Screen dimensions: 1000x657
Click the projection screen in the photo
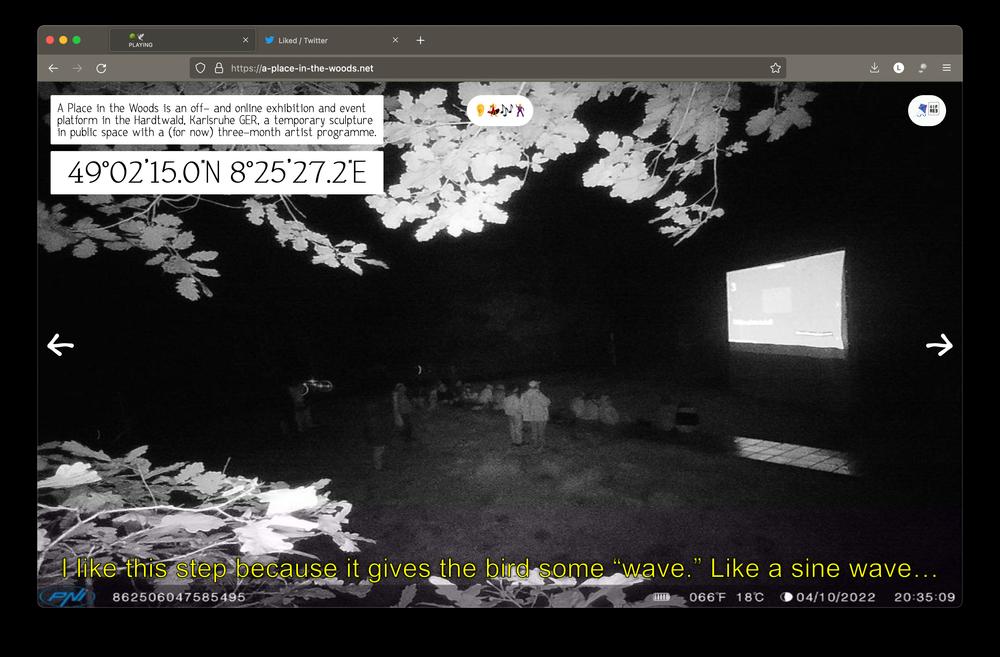(786, 301)
